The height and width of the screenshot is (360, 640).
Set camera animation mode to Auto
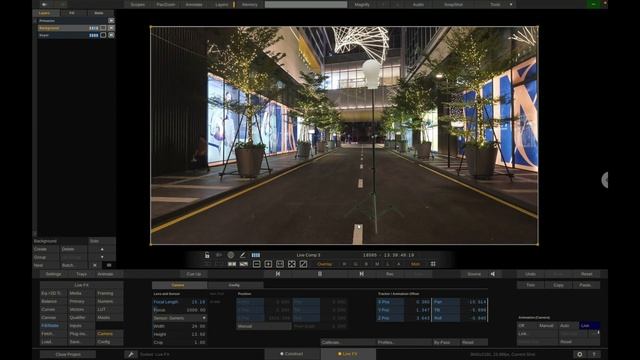tap(565, 326)
